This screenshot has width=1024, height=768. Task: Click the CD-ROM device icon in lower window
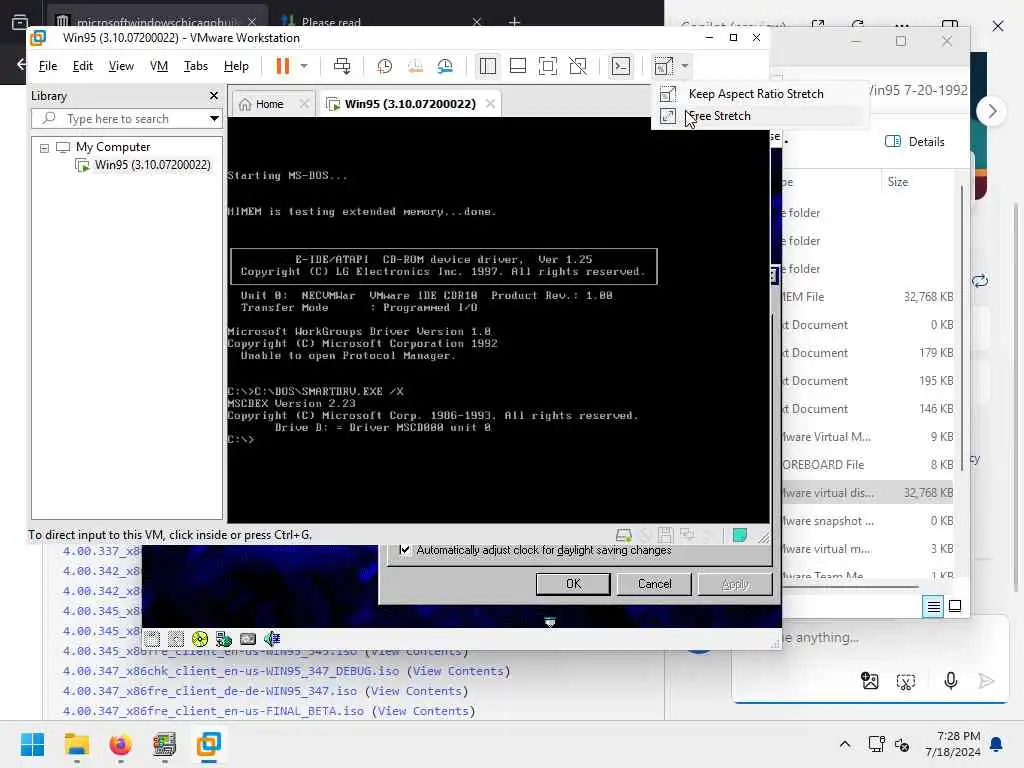pyautogui.click(x=200, y=639)
